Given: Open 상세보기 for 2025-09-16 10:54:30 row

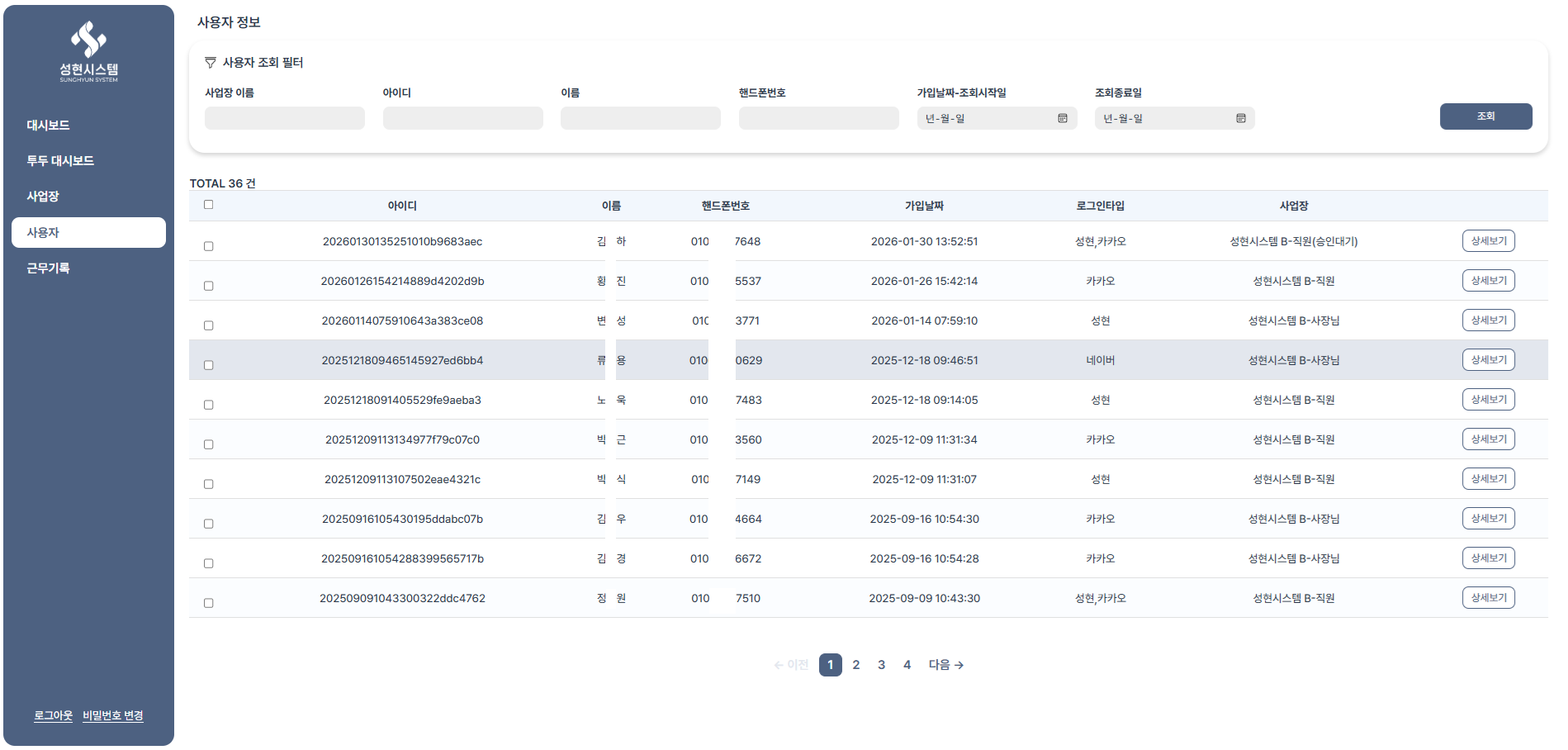Looking at the screenshot, I should [x=1489, y=519].
